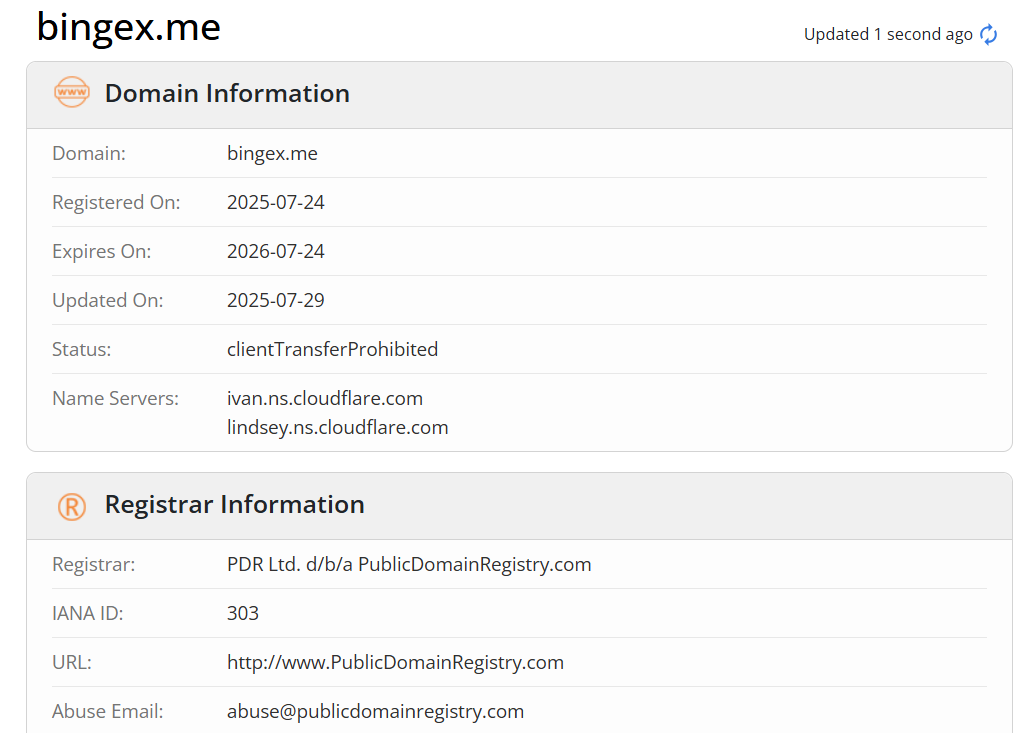
Task: Click name server lindsey.ns.cloudflare.com
Action: pos(338,427)
